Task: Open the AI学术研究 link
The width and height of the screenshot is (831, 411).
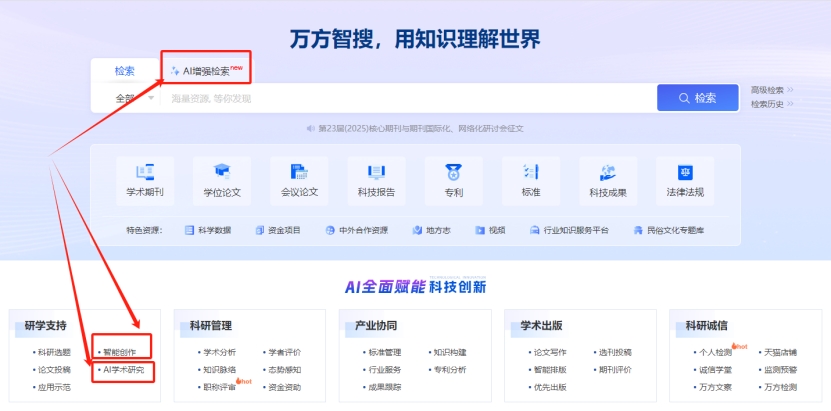Action: click(123, 370)
